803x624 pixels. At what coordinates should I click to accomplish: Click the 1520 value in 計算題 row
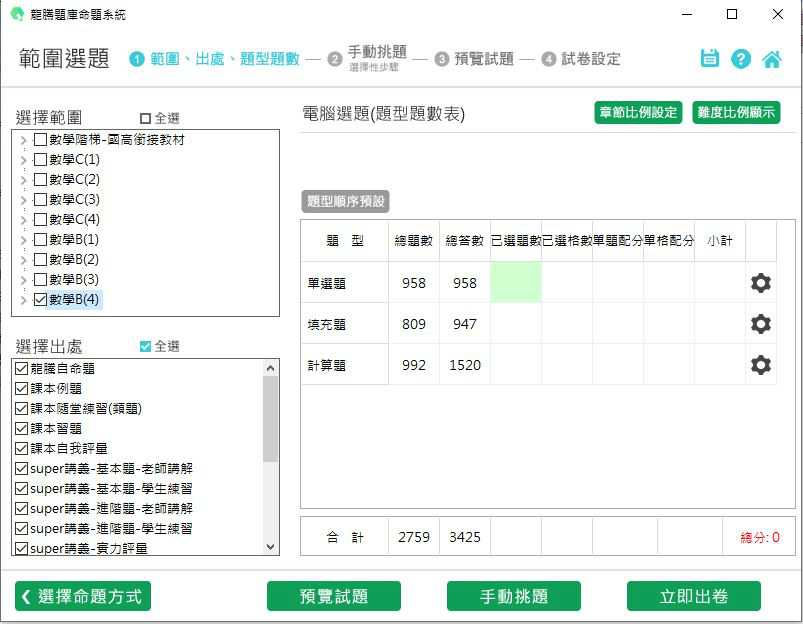point(465,365)
